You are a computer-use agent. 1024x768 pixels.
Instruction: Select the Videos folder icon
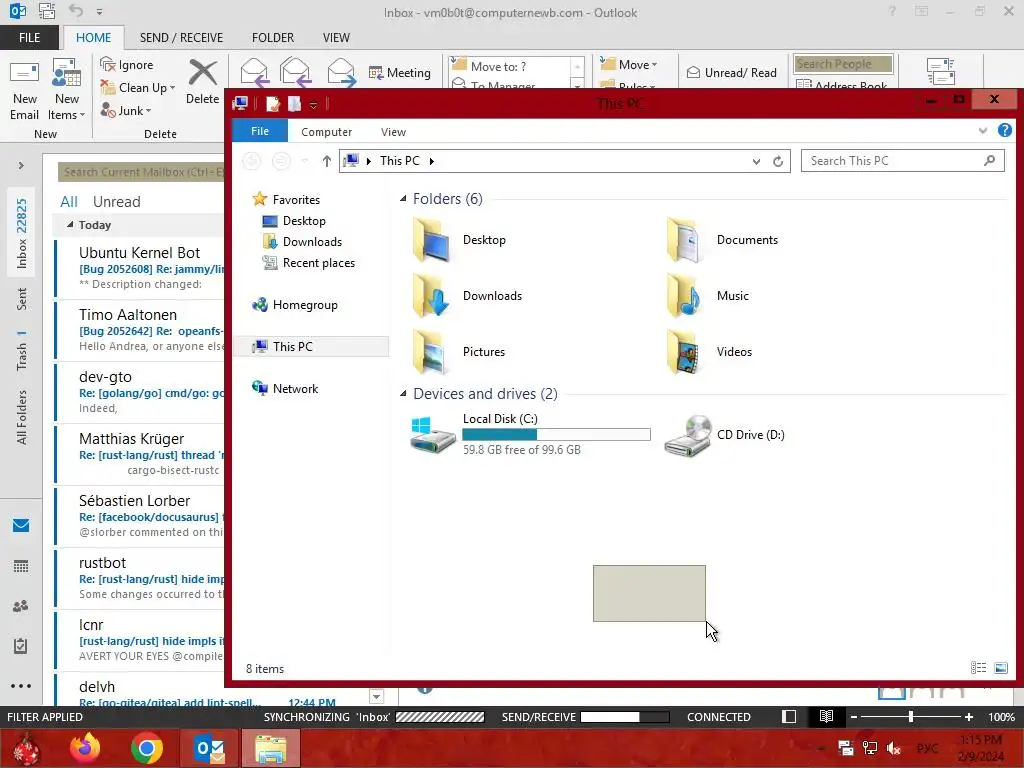(x=684, y=352)
